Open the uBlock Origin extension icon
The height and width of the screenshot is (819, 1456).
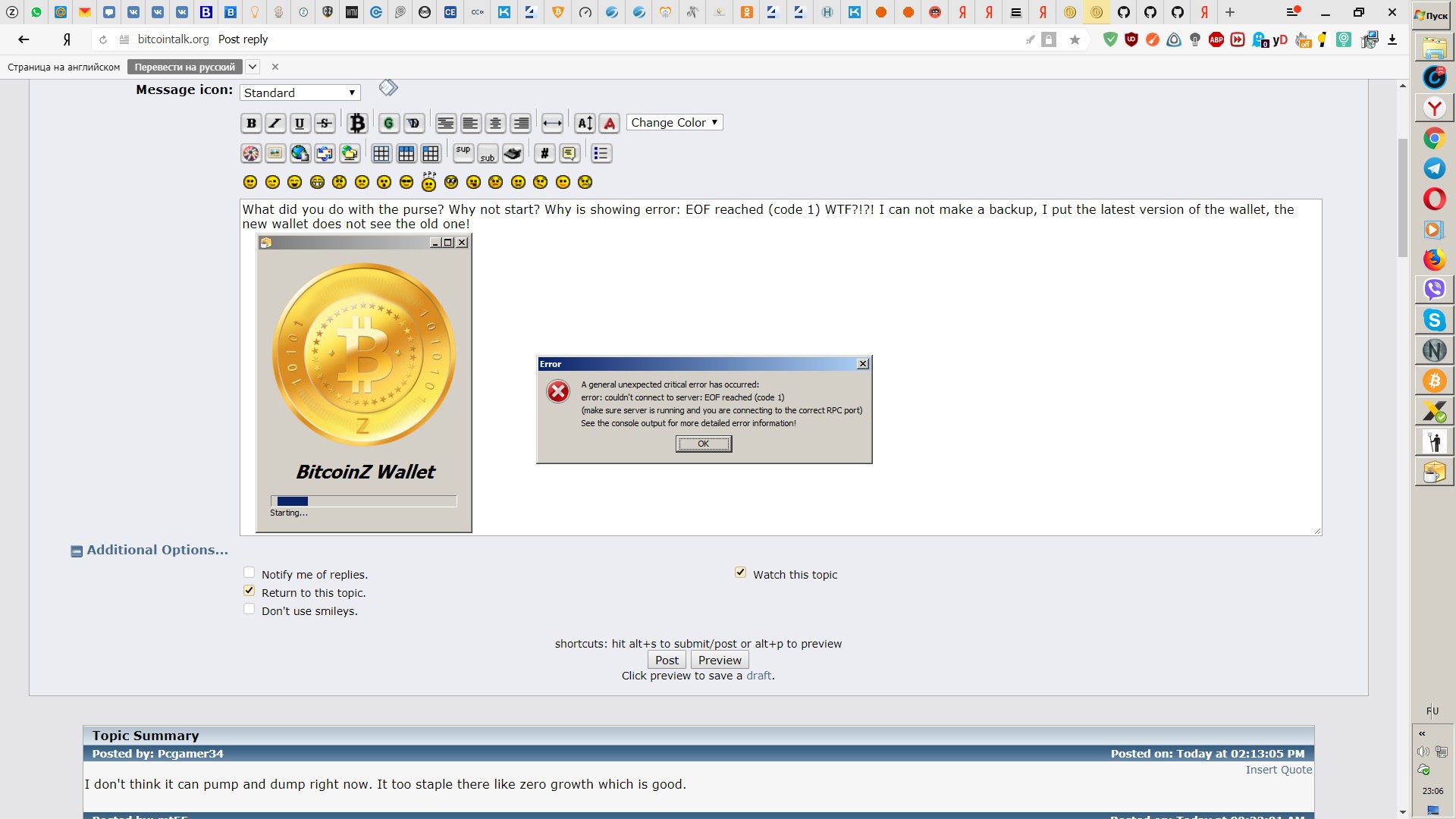point(1131,39)
